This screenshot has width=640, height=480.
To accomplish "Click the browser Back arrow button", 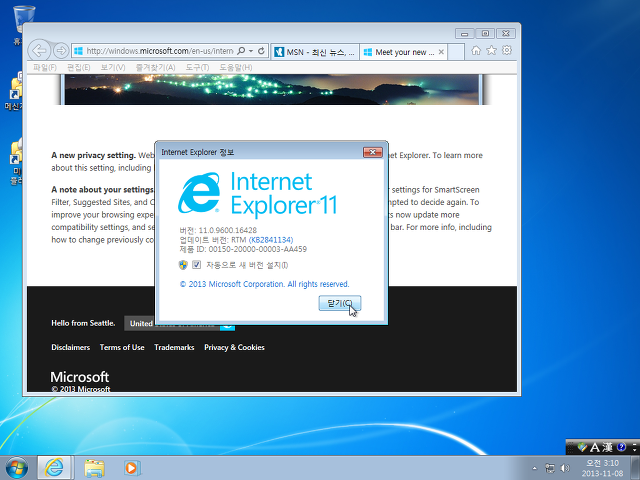I will coord(39,51).
